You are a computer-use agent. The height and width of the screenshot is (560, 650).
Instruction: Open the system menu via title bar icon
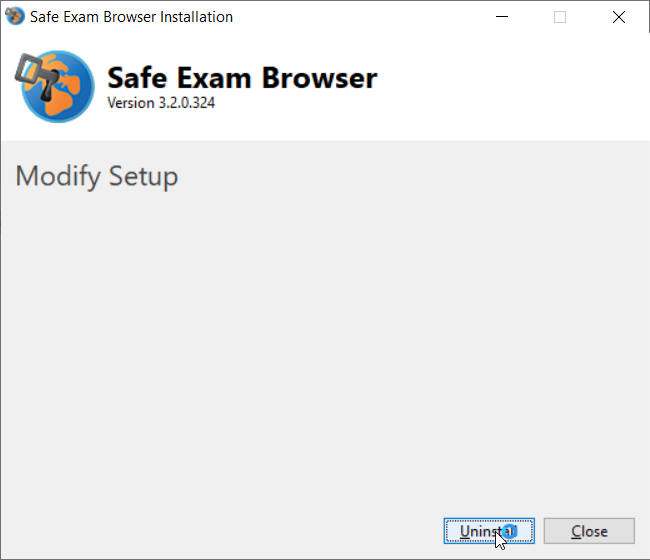click(15, 17)
